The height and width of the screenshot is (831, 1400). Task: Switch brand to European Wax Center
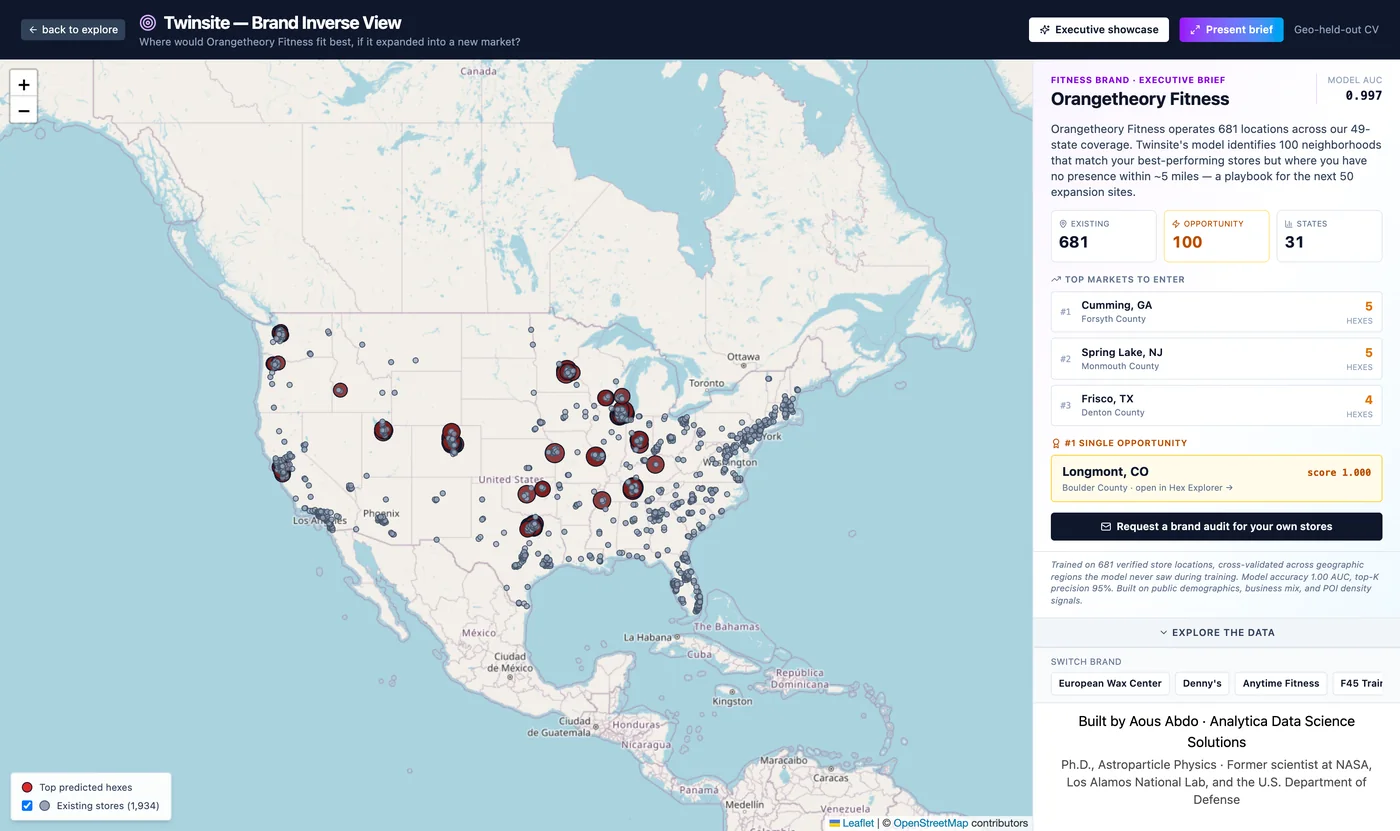pos(1110,684)
